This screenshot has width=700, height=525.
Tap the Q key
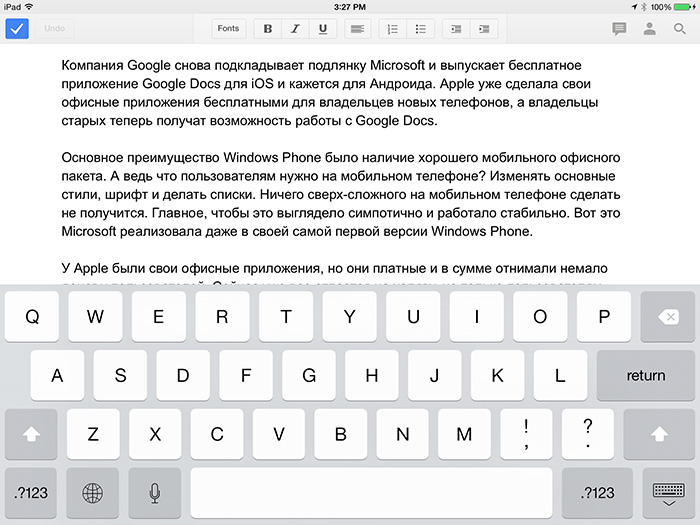pos(32,317)
